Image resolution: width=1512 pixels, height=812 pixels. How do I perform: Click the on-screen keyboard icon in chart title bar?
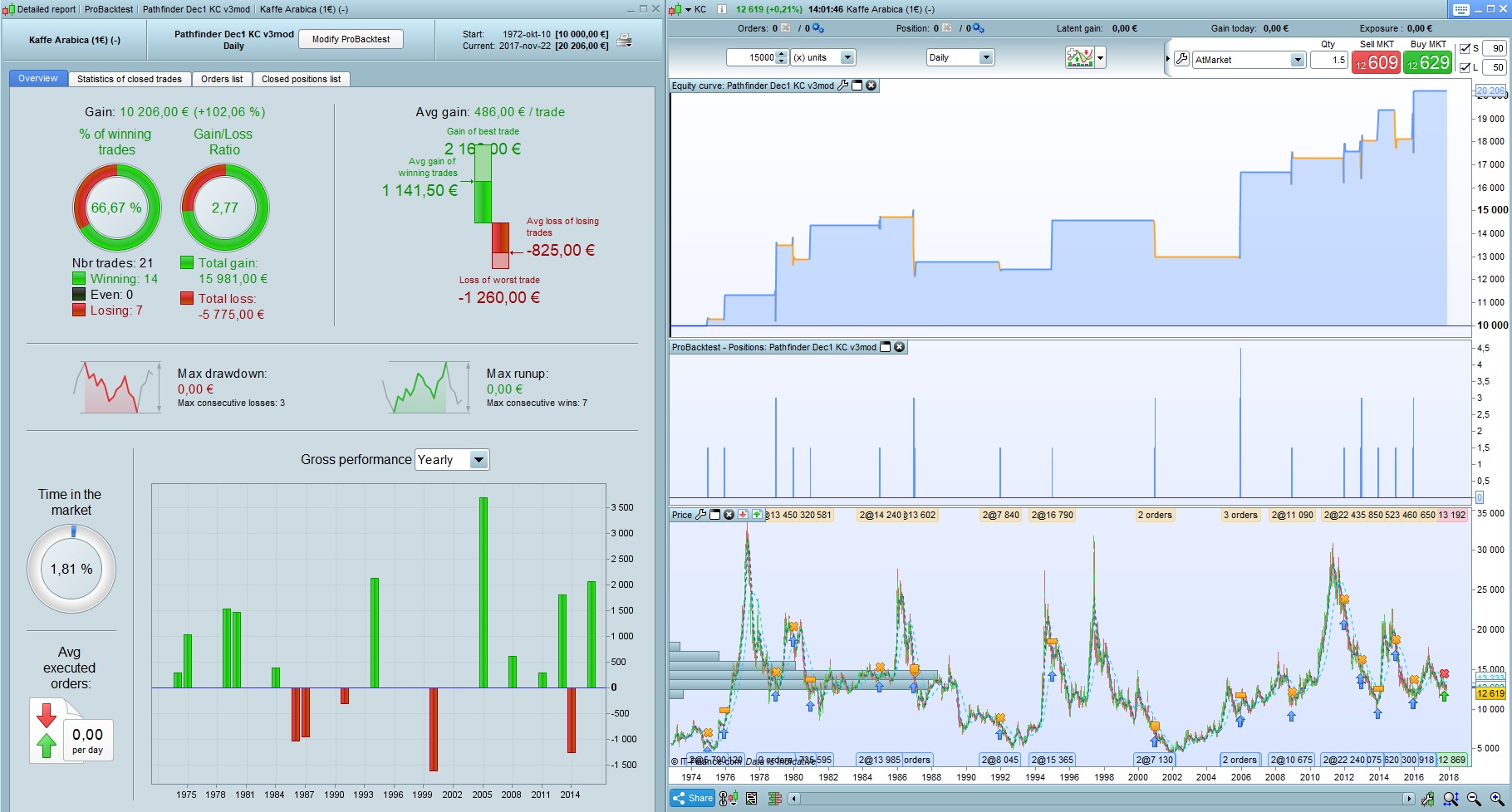[x=1461, y=10]
